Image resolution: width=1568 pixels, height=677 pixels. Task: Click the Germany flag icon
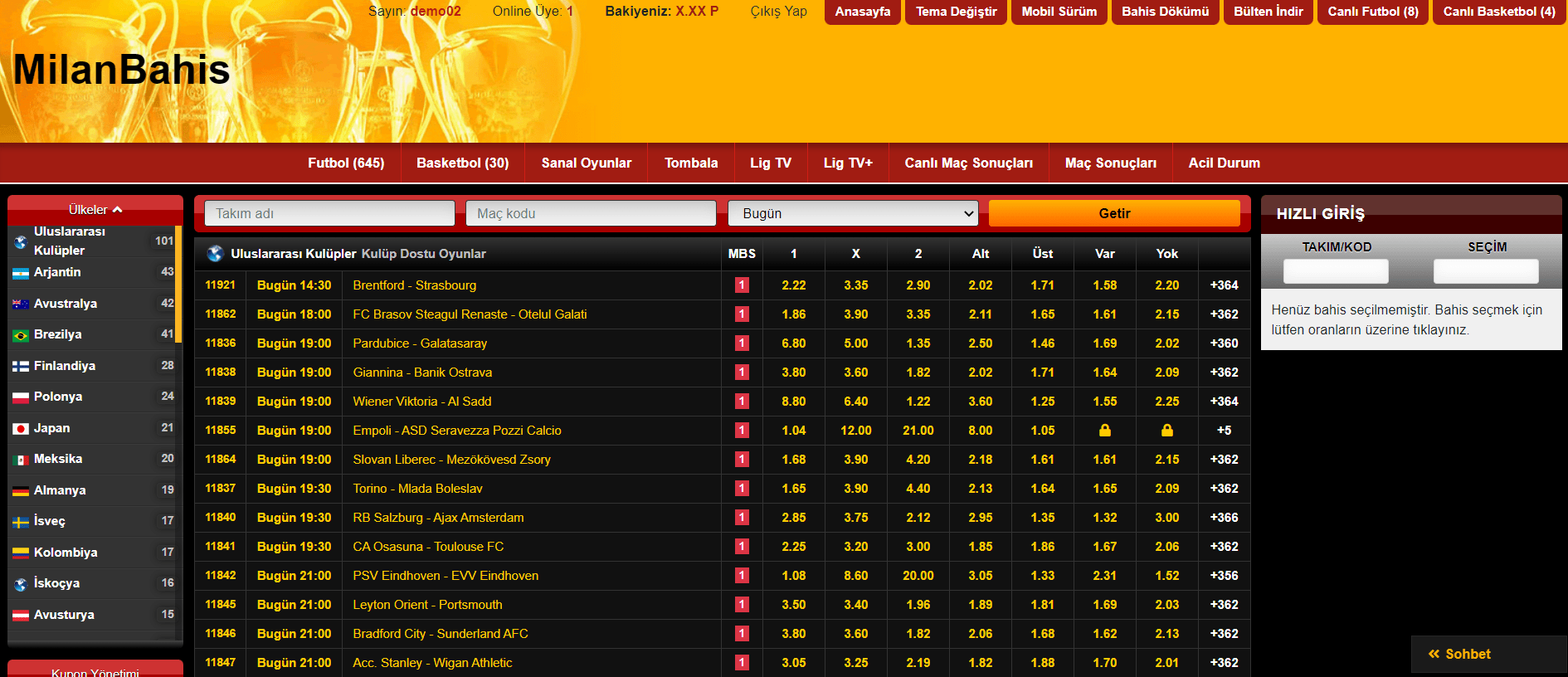(21, 491)
